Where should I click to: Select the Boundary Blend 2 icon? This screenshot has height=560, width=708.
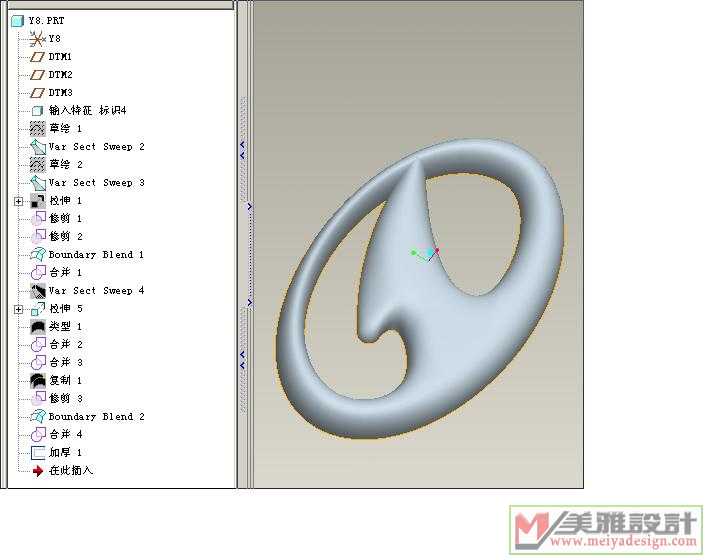pos(37,416)
